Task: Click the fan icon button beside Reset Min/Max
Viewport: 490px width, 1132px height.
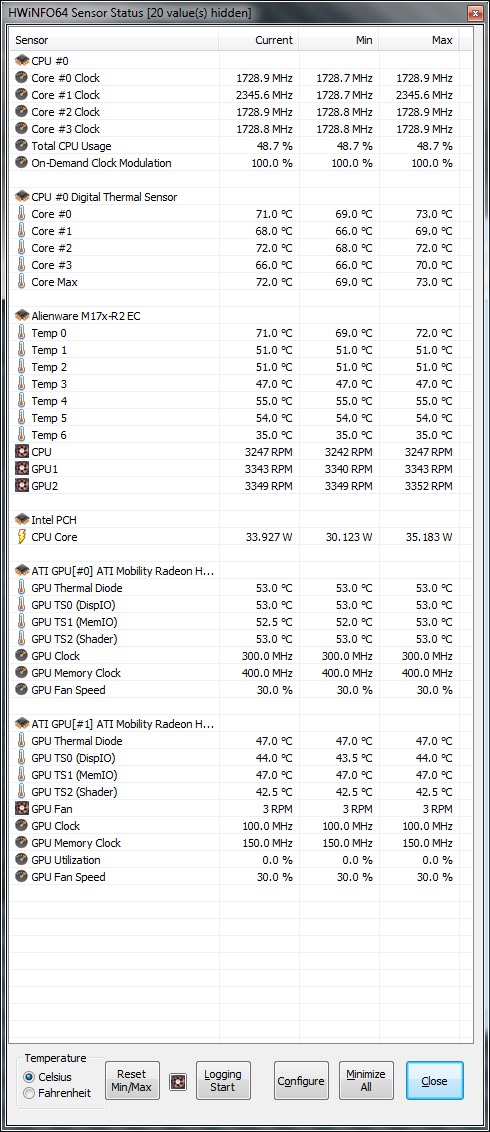Action: pyautogui.click(x=178, y=1081)
